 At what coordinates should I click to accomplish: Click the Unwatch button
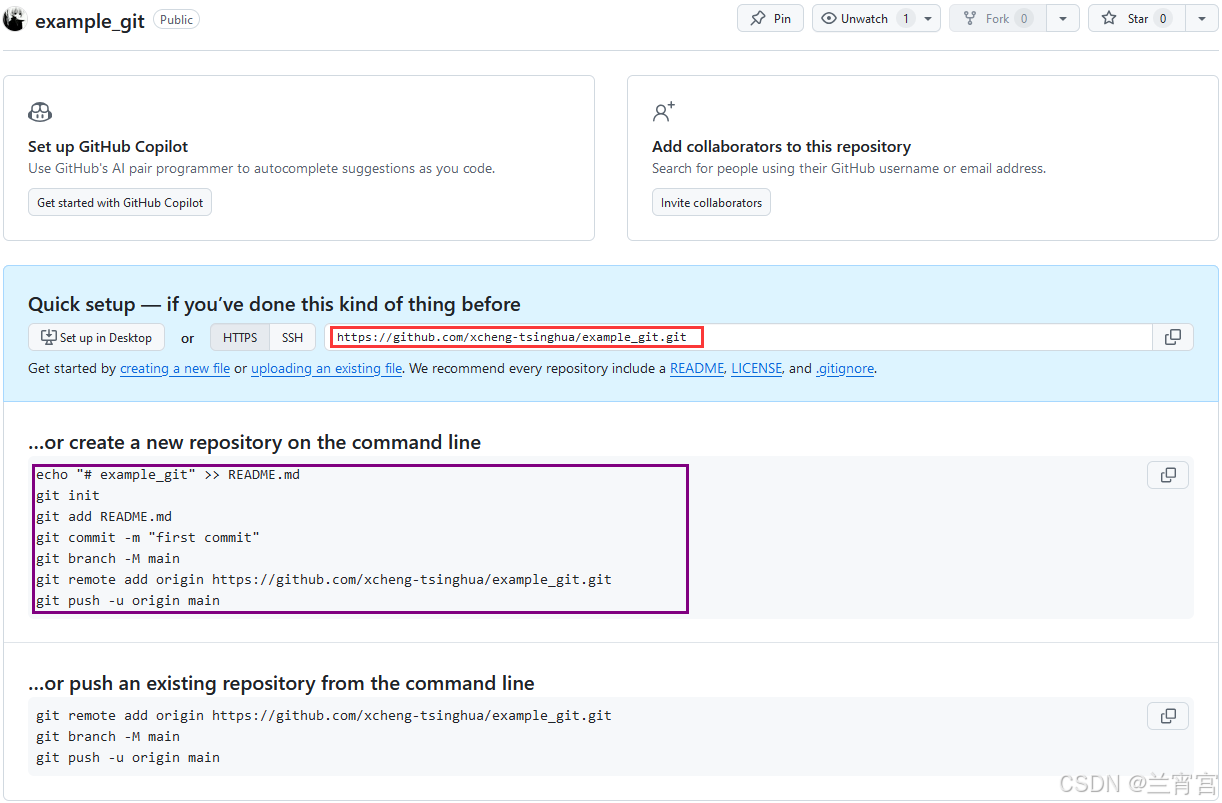coord(863,18)
